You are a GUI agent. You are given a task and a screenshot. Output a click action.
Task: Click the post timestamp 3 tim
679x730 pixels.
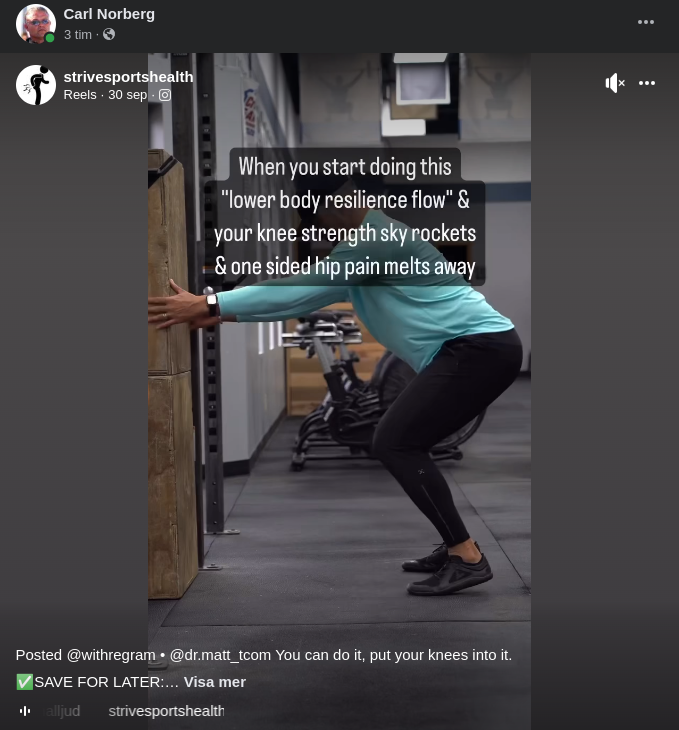[x=77, y=34]
